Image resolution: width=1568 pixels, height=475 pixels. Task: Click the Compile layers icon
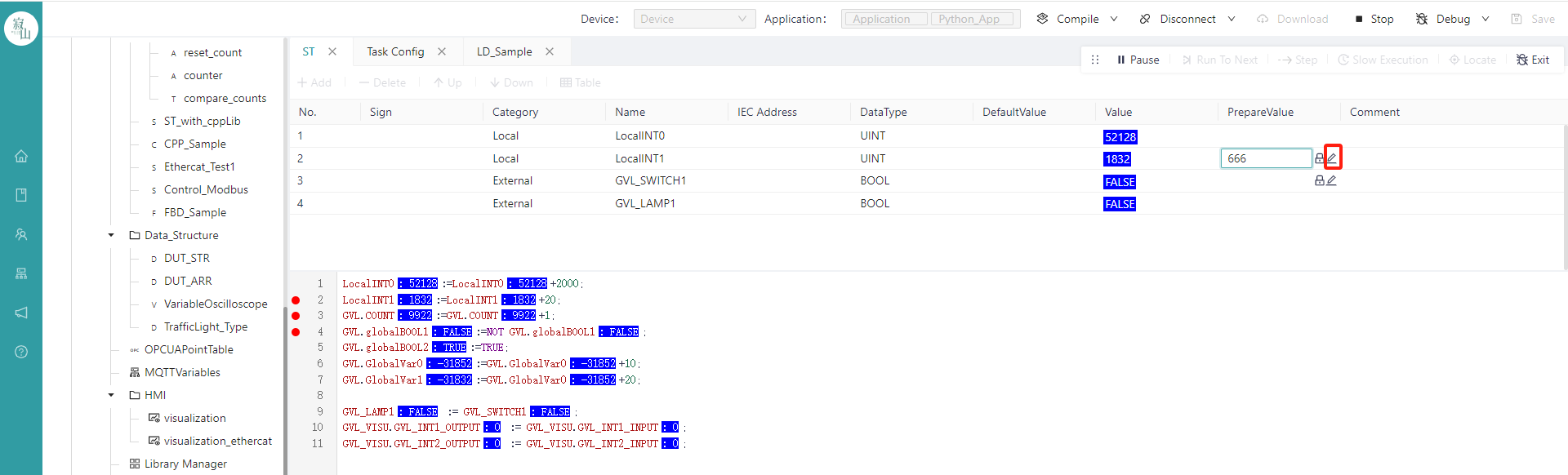click(x=1042, y=19)
